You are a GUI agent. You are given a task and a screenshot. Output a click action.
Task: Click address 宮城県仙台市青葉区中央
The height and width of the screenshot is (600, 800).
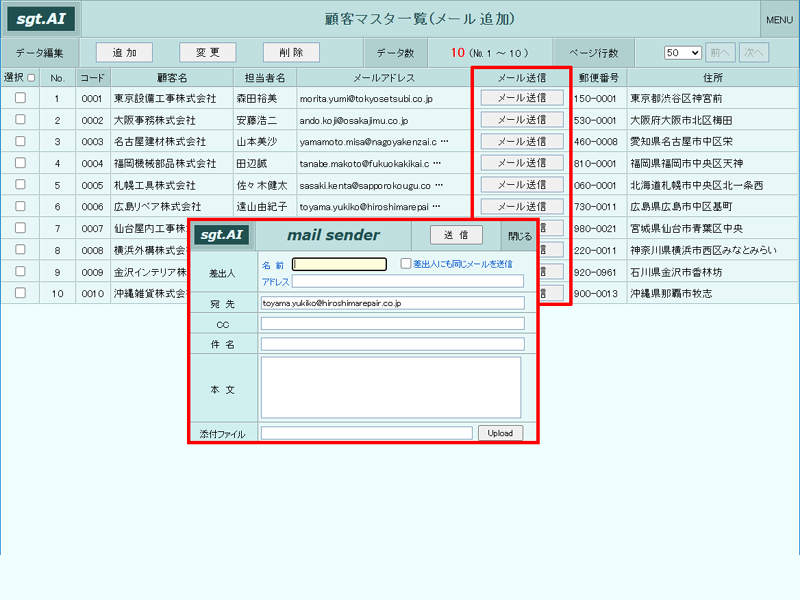click(686, 229)
